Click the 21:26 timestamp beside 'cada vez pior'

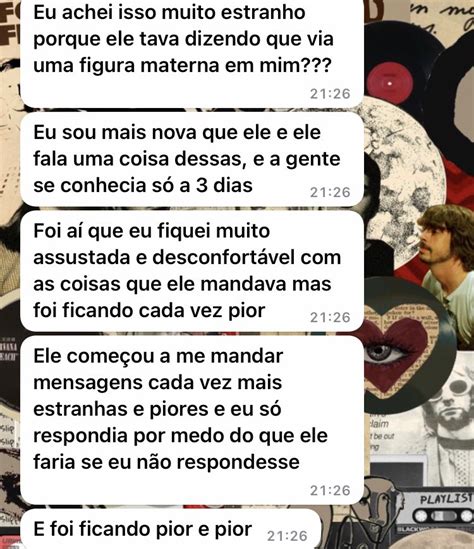330,317
